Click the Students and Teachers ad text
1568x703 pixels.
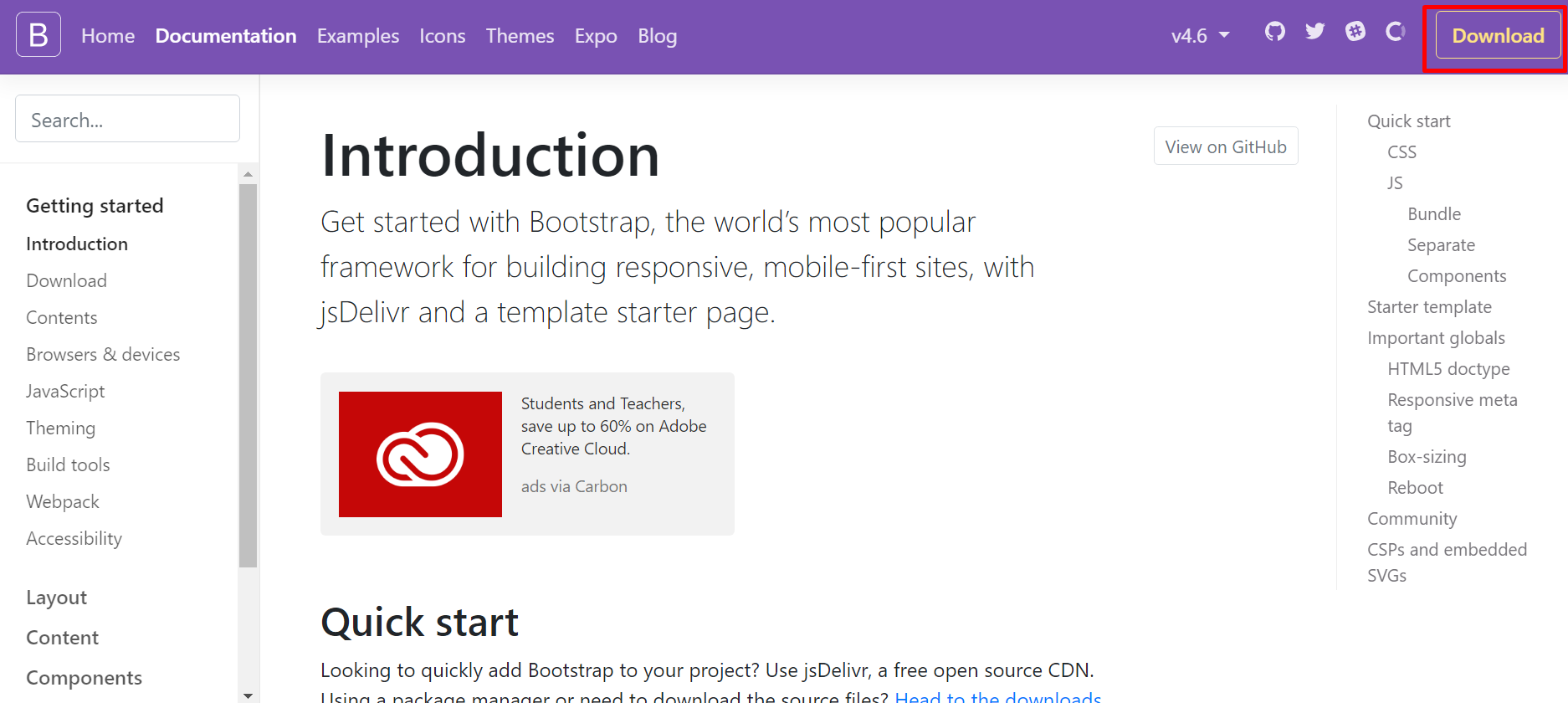click(x=613, y=426)
